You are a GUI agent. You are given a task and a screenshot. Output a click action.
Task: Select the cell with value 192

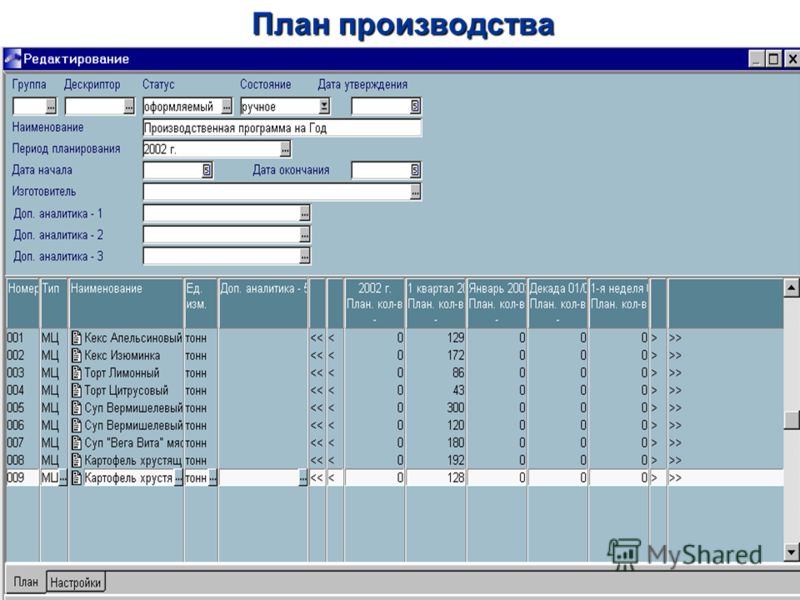click(436, 460)
